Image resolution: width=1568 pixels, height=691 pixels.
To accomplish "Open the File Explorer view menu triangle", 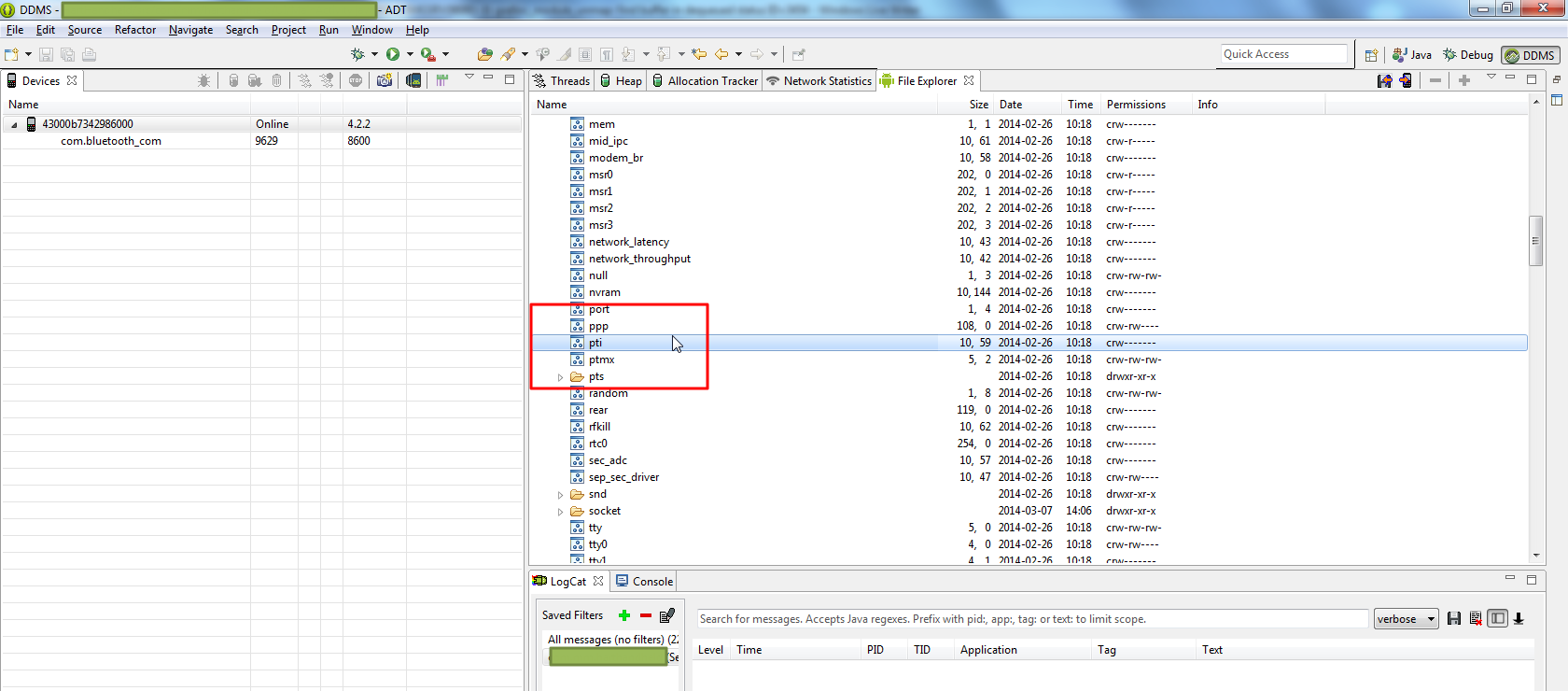I will 1491,78.
